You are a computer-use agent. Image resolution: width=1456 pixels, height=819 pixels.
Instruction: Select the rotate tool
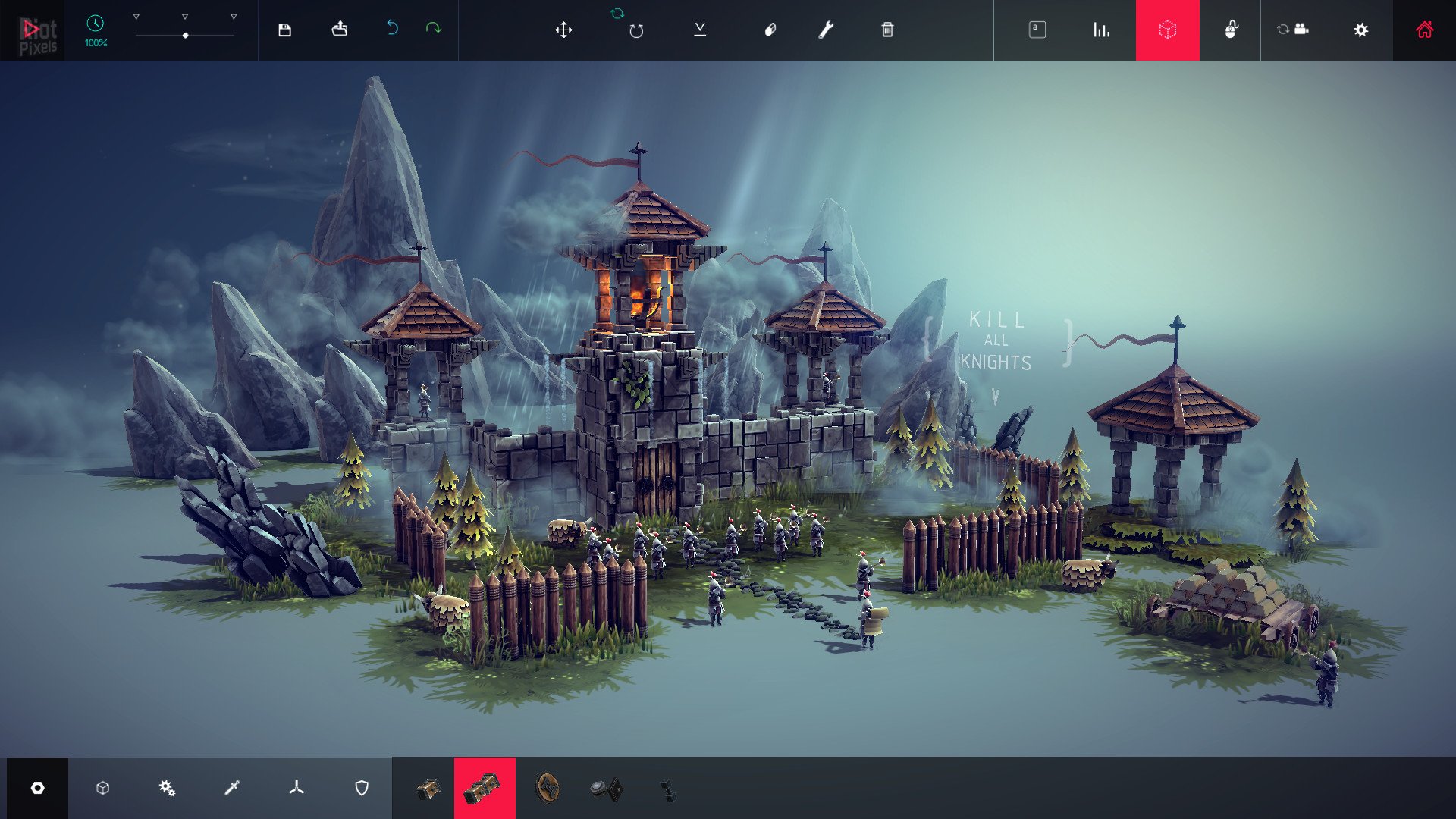click(x=635, y=32)
